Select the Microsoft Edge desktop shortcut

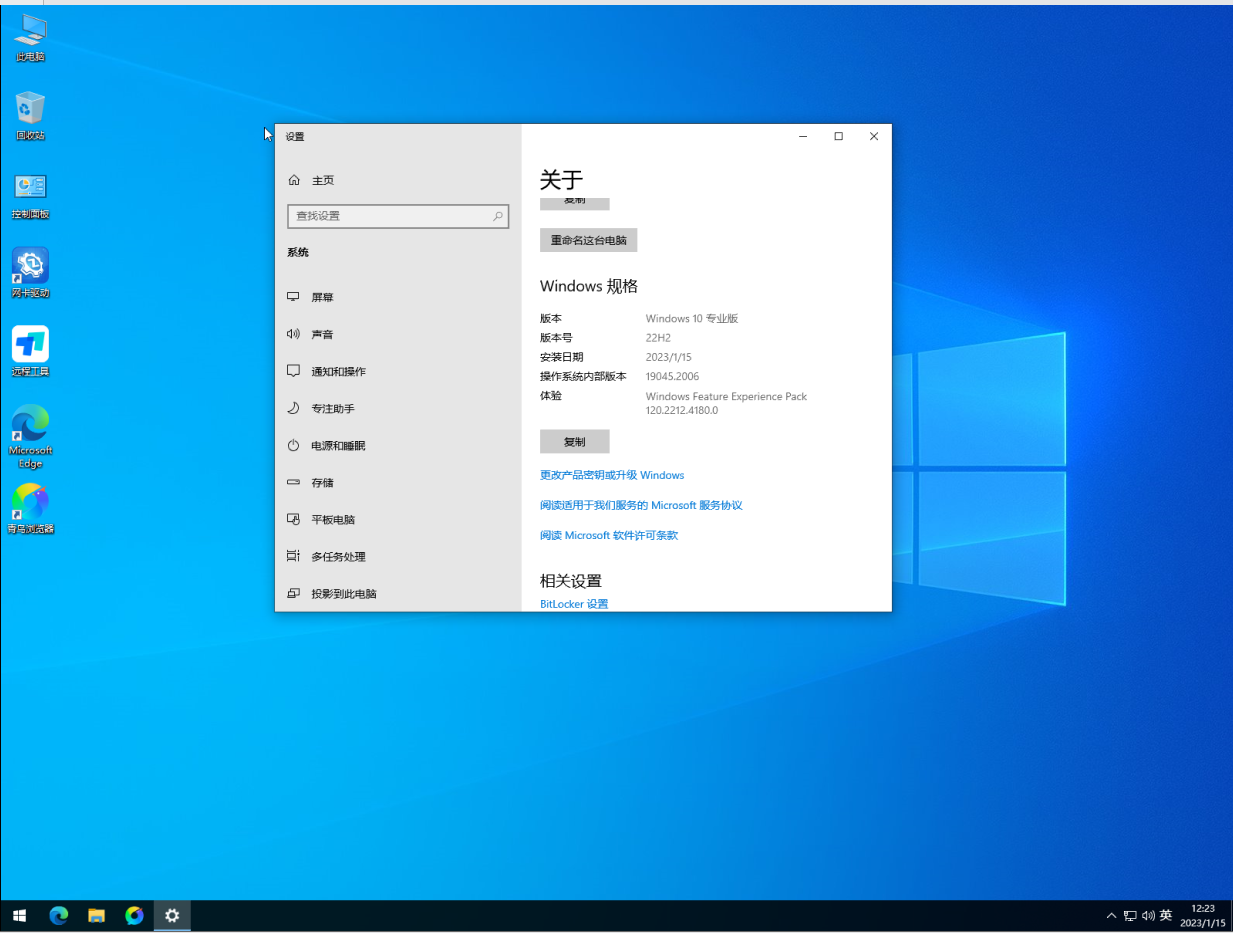coord(30,436)
